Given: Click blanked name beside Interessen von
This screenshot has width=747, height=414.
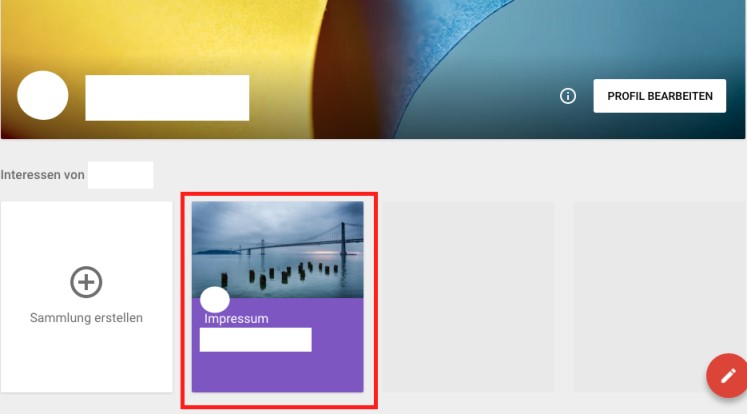Looking at the screenshot, I should 121,175.
